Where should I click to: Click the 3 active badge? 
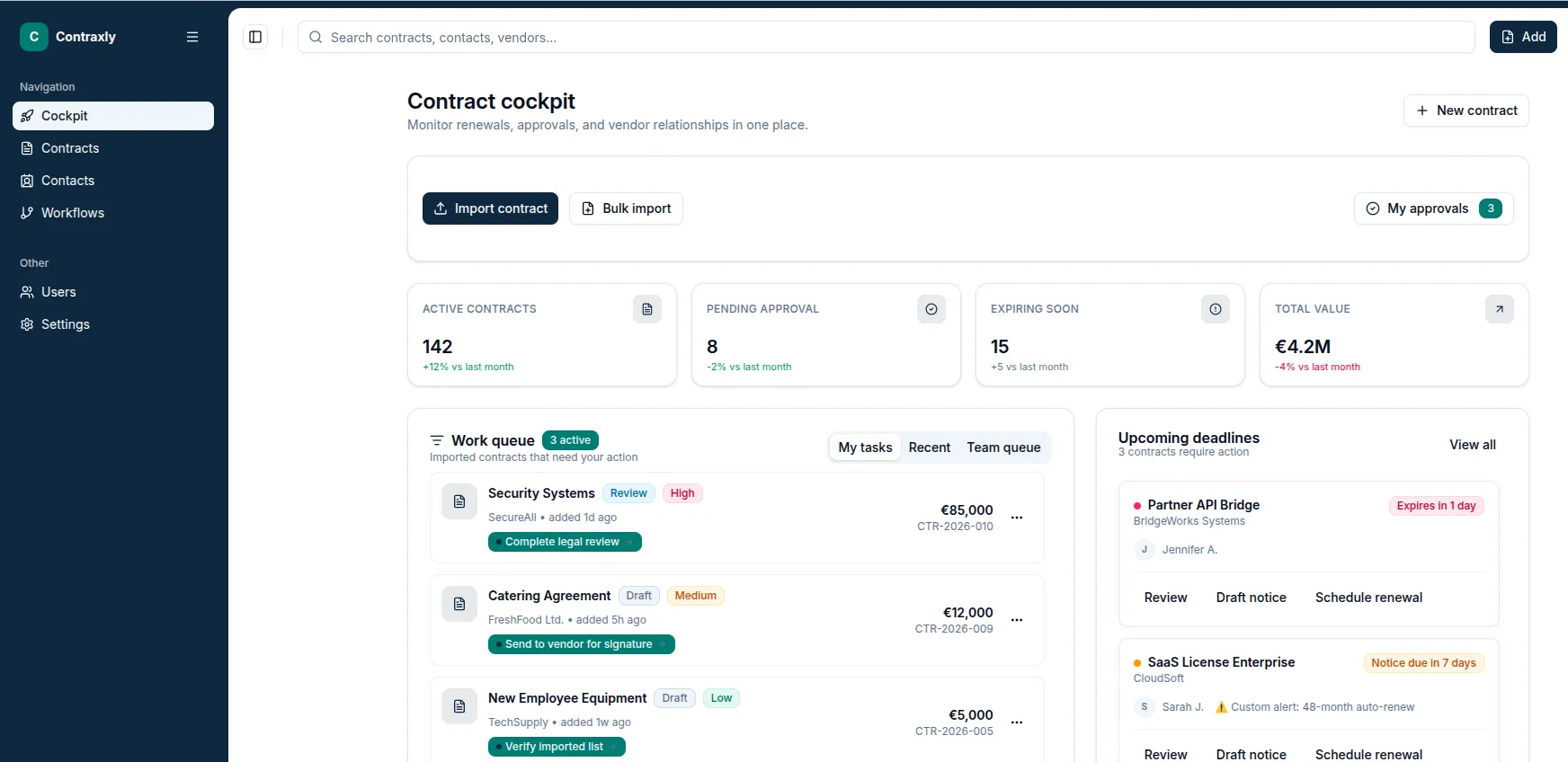pyautogui.click(x=570, y=440)
